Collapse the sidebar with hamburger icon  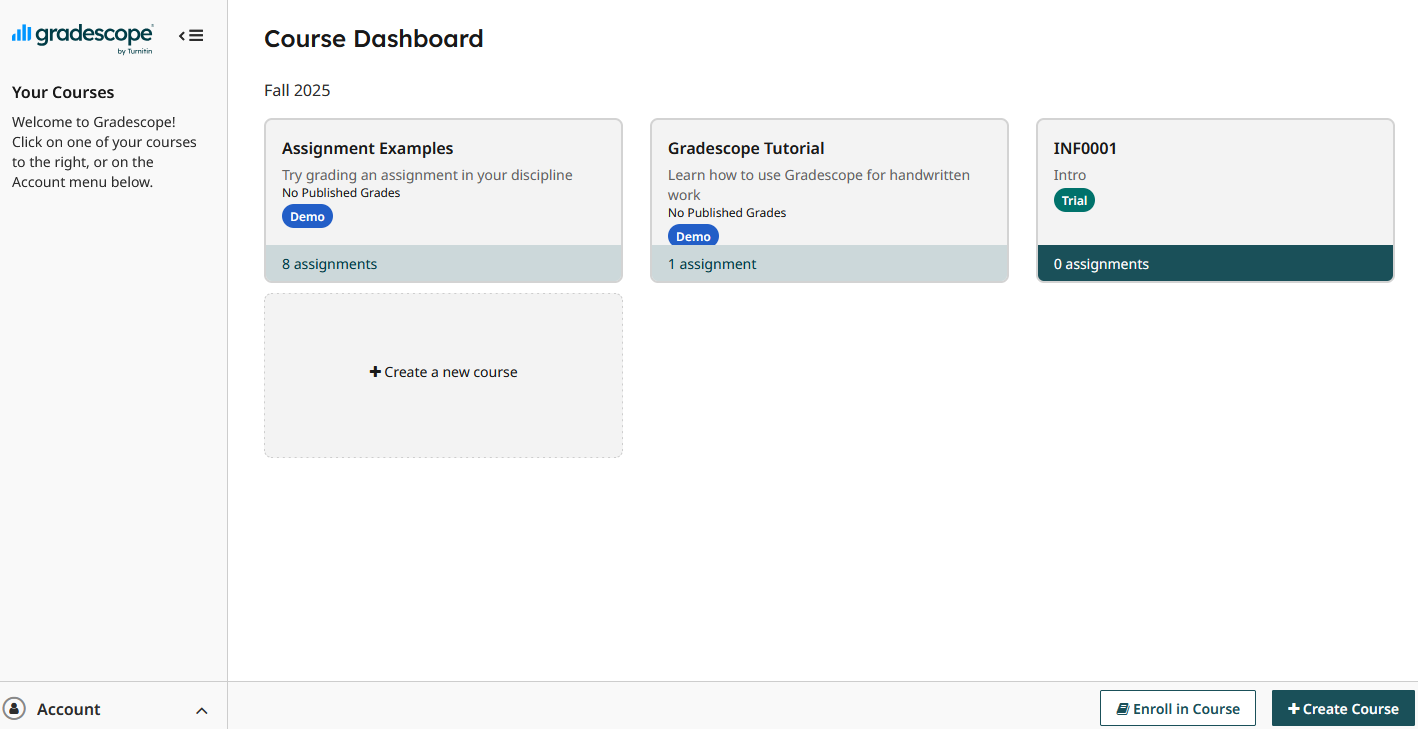click(x=191, y=36)
